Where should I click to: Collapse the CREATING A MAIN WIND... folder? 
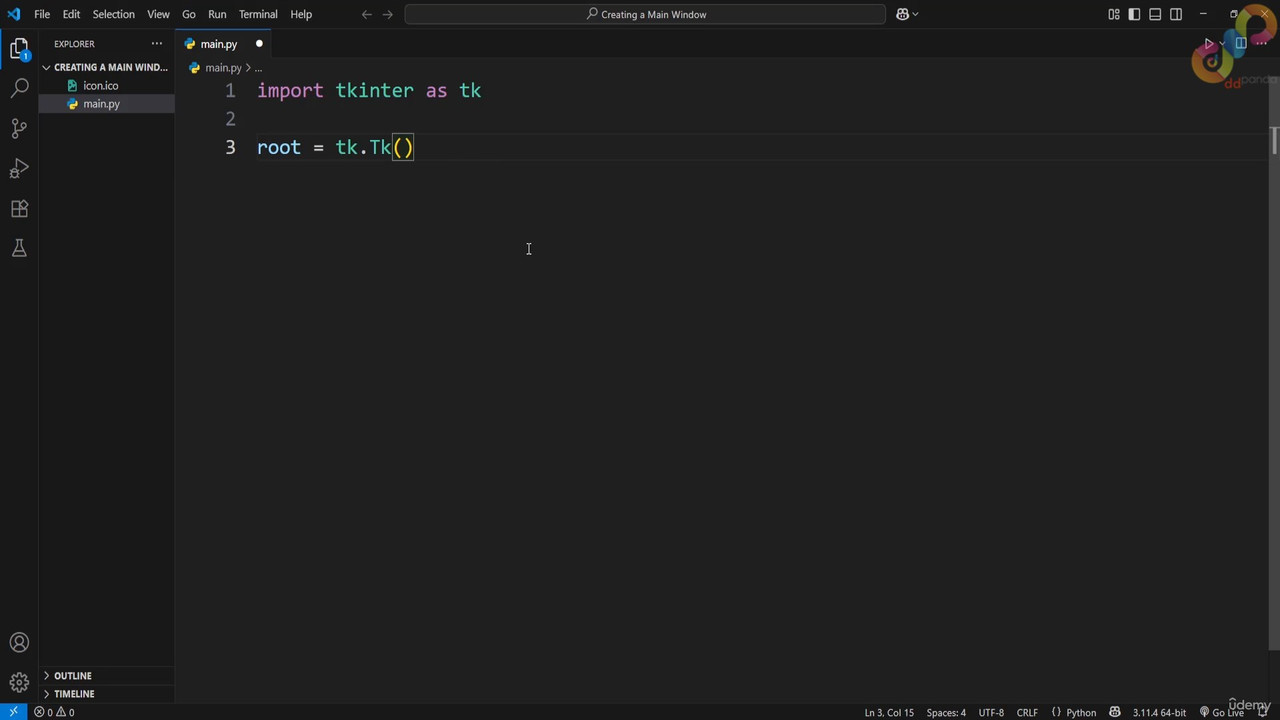106,67
